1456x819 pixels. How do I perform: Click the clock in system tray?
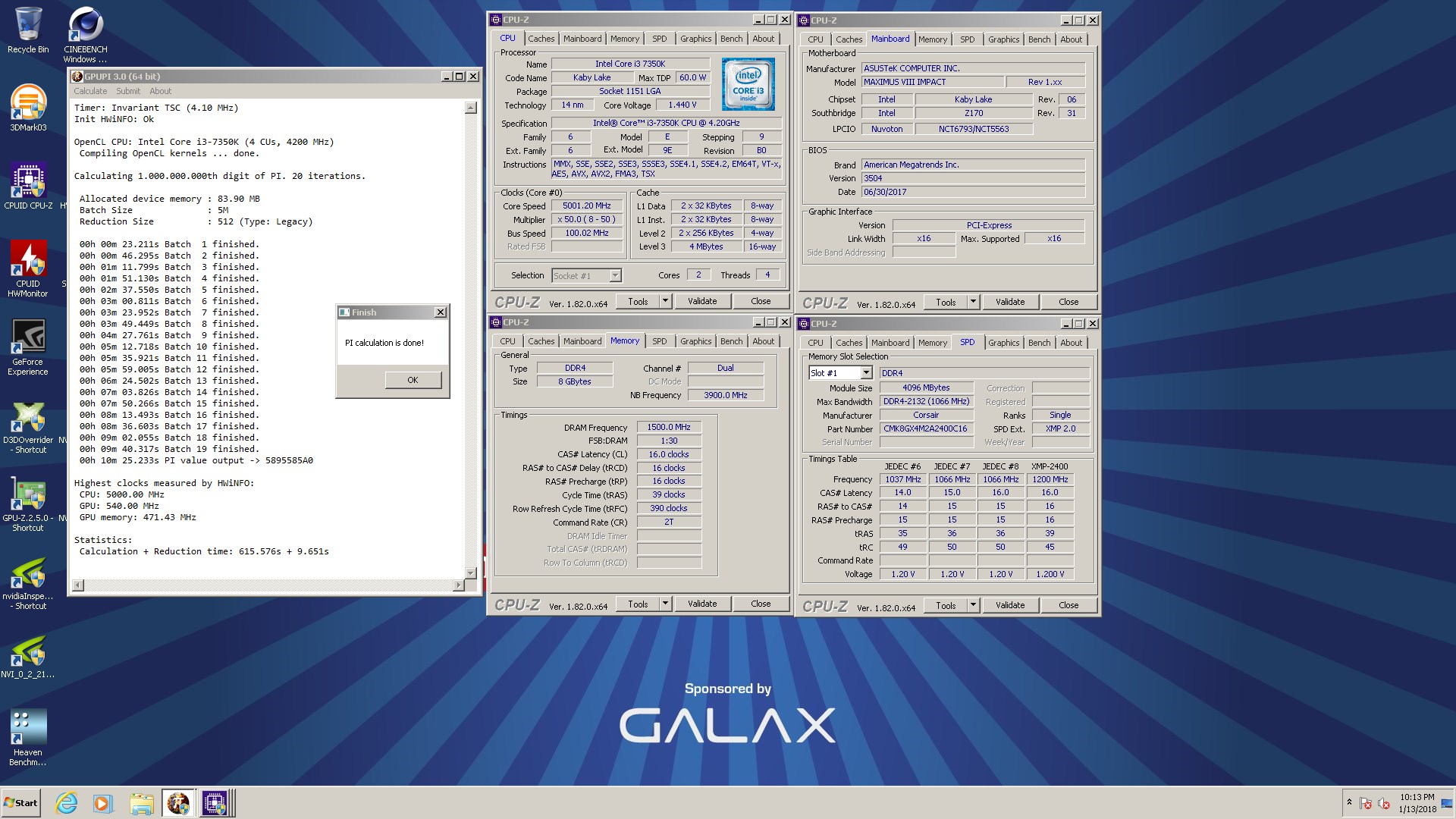tap(1417, 803)
